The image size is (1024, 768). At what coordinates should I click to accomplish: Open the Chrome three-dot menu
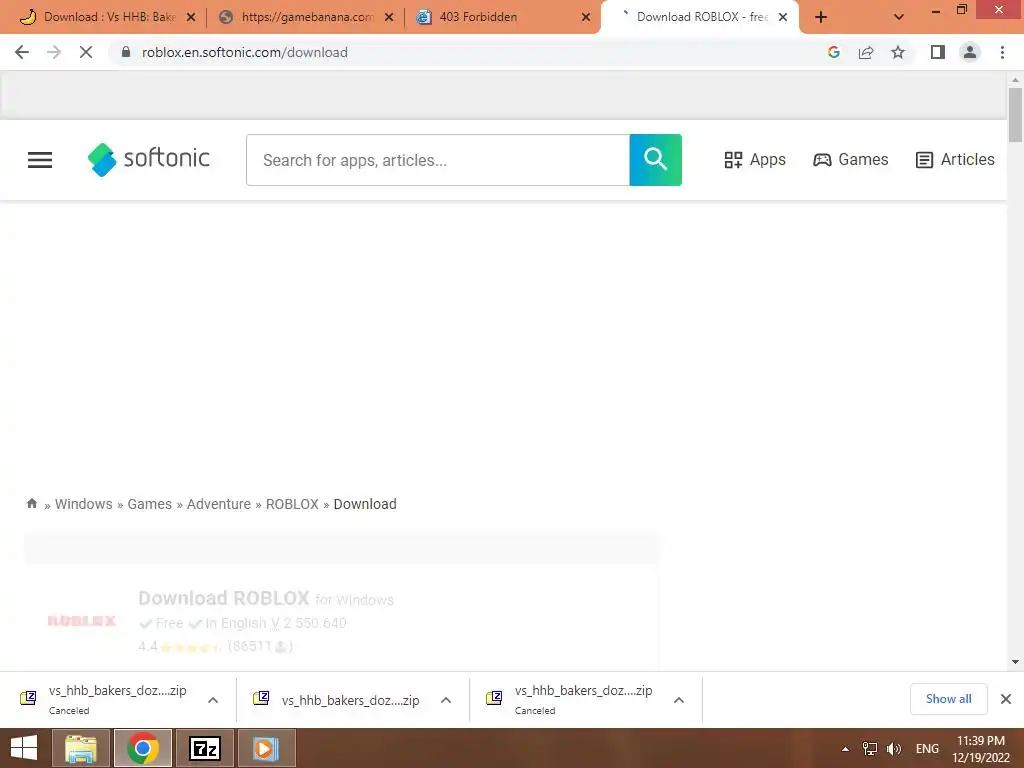[x=1002, y=52]
